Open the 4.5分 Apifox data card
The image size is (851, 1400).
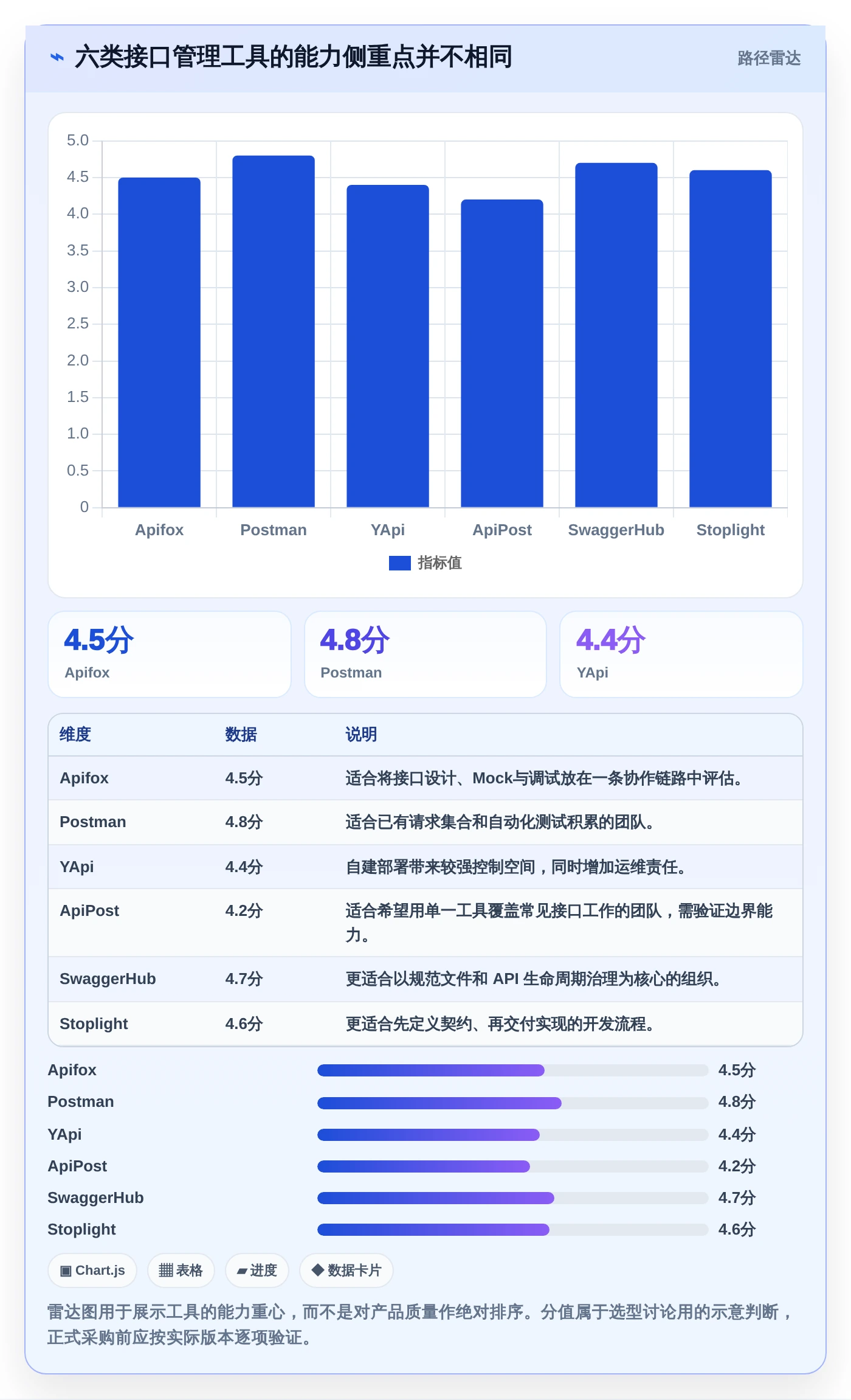170,654
